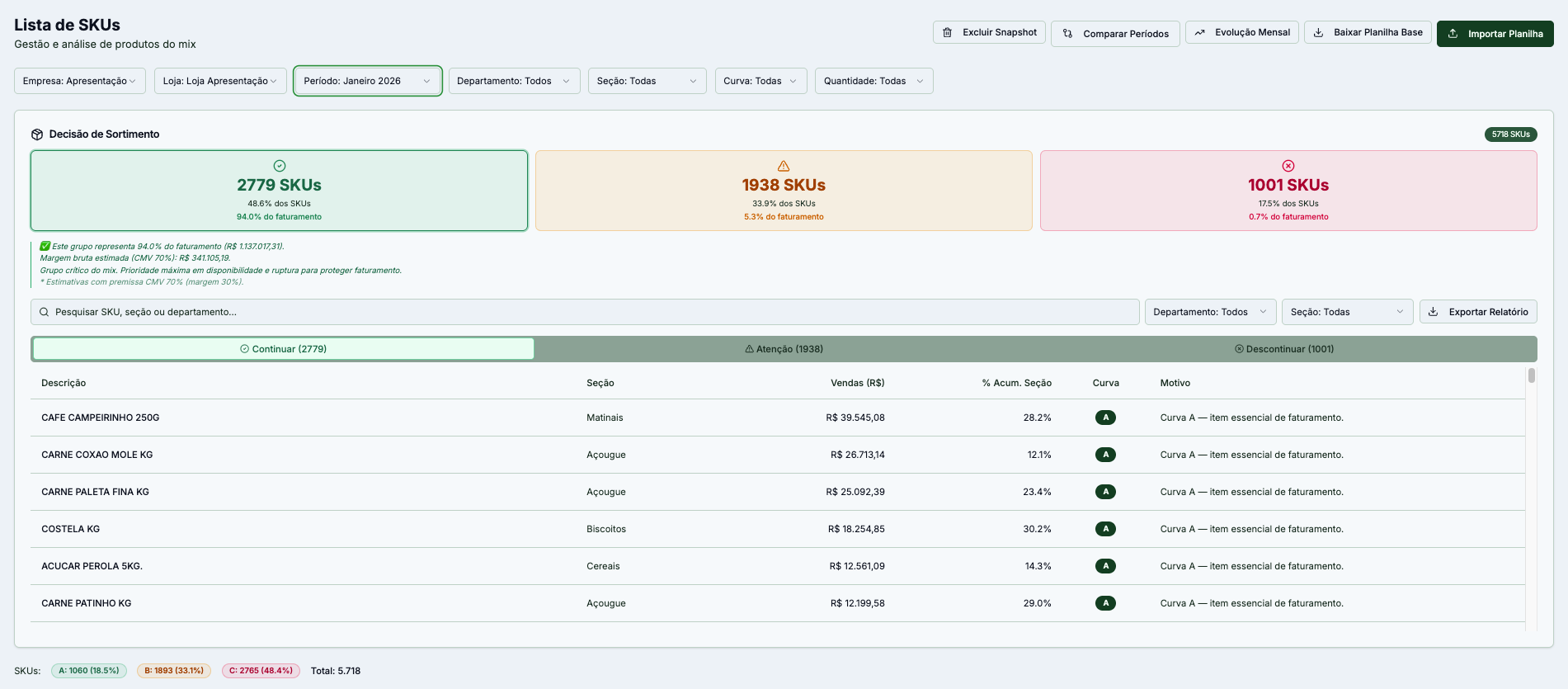This screenshot has width=1568, height=689.
Task: Select the 1001 SKUs red card
Action: click(x=1288, y=191)
